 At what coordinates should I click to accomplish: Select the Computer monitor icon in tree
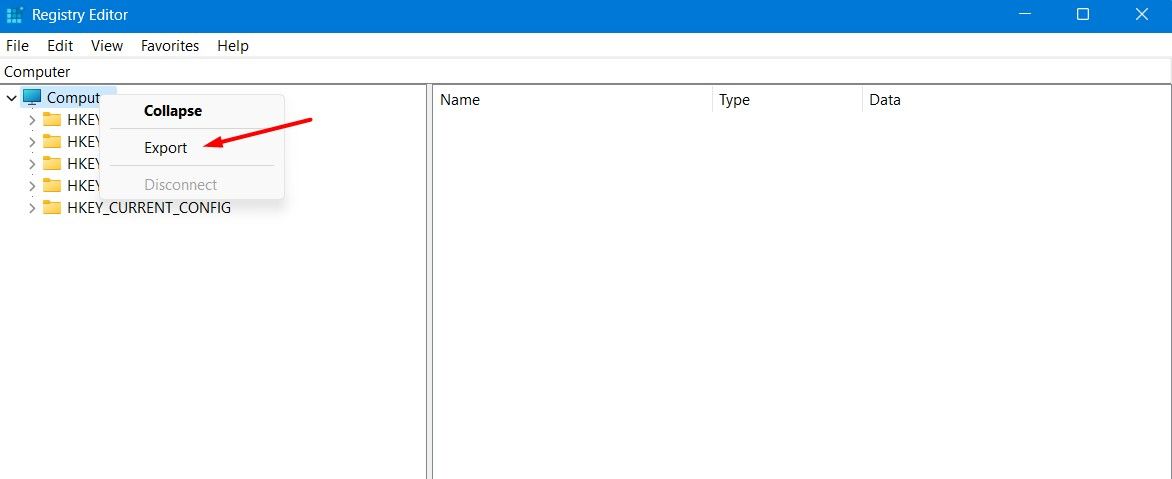coord(32,97)
